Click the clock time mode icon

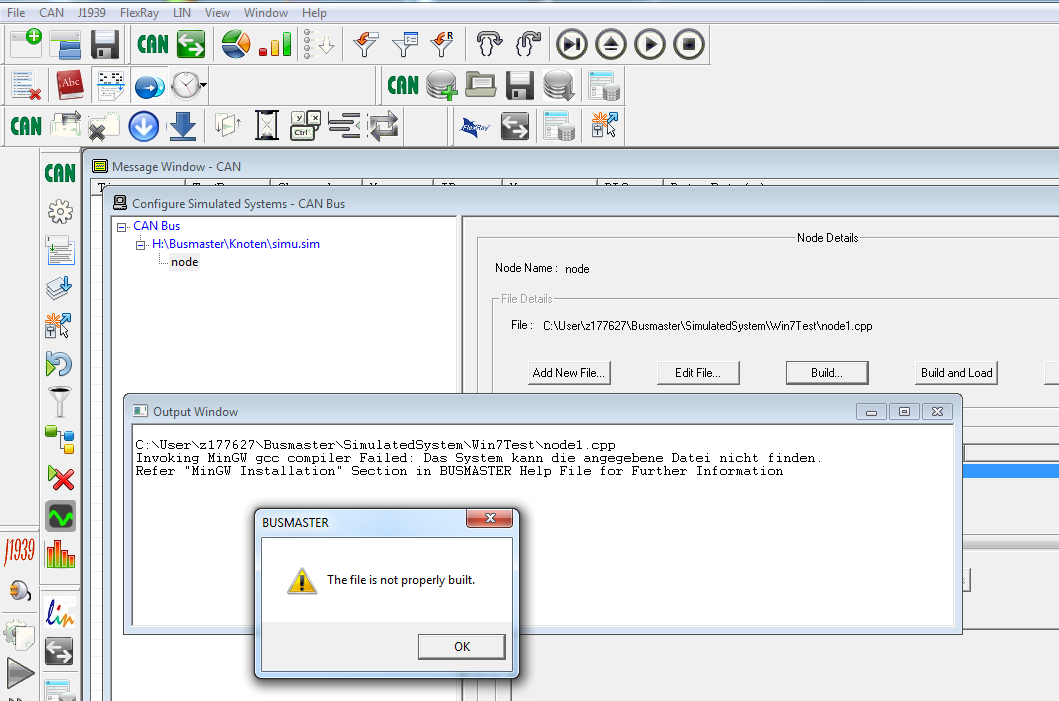click(x=186, y=86)
